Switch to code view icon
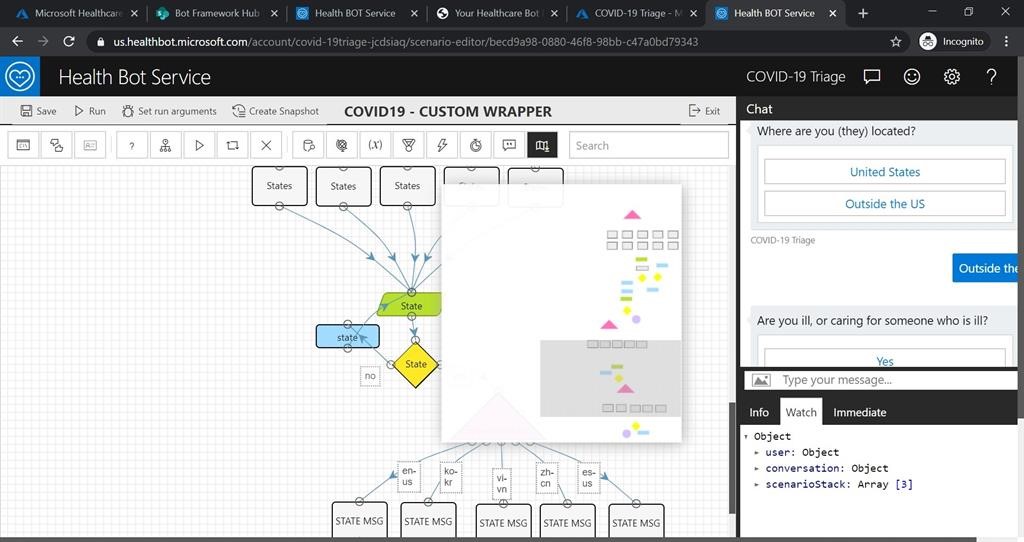 click(23, 145)
